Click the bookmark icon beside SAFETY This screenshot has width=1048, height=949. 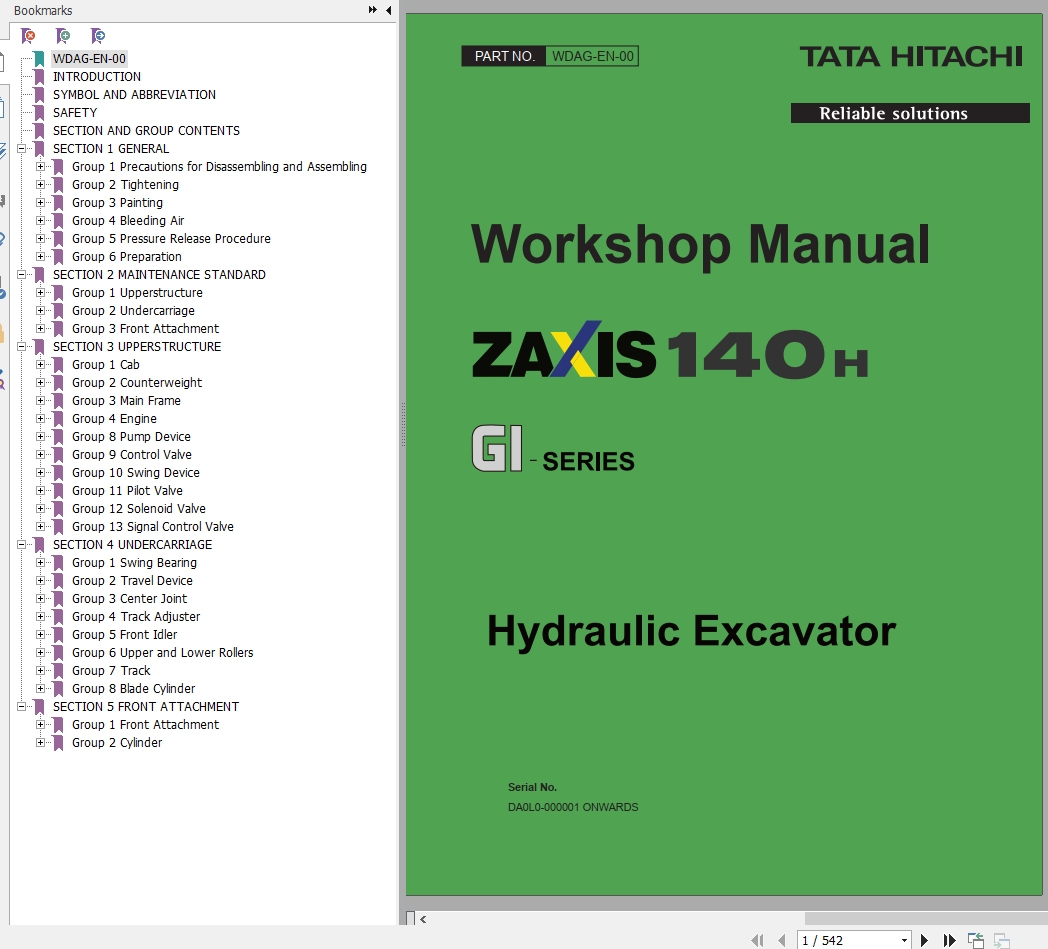[39, 113]
